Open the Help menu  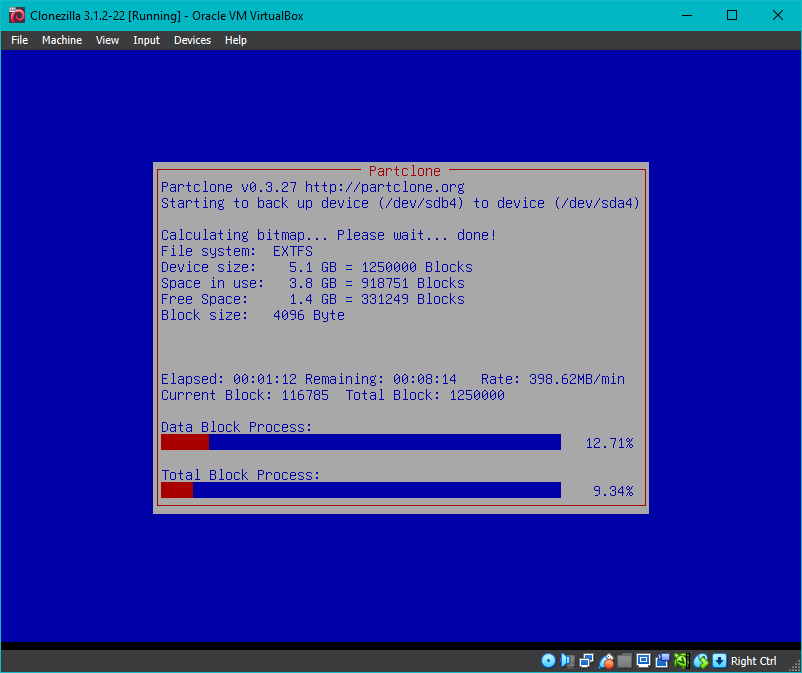click(236, 40)
